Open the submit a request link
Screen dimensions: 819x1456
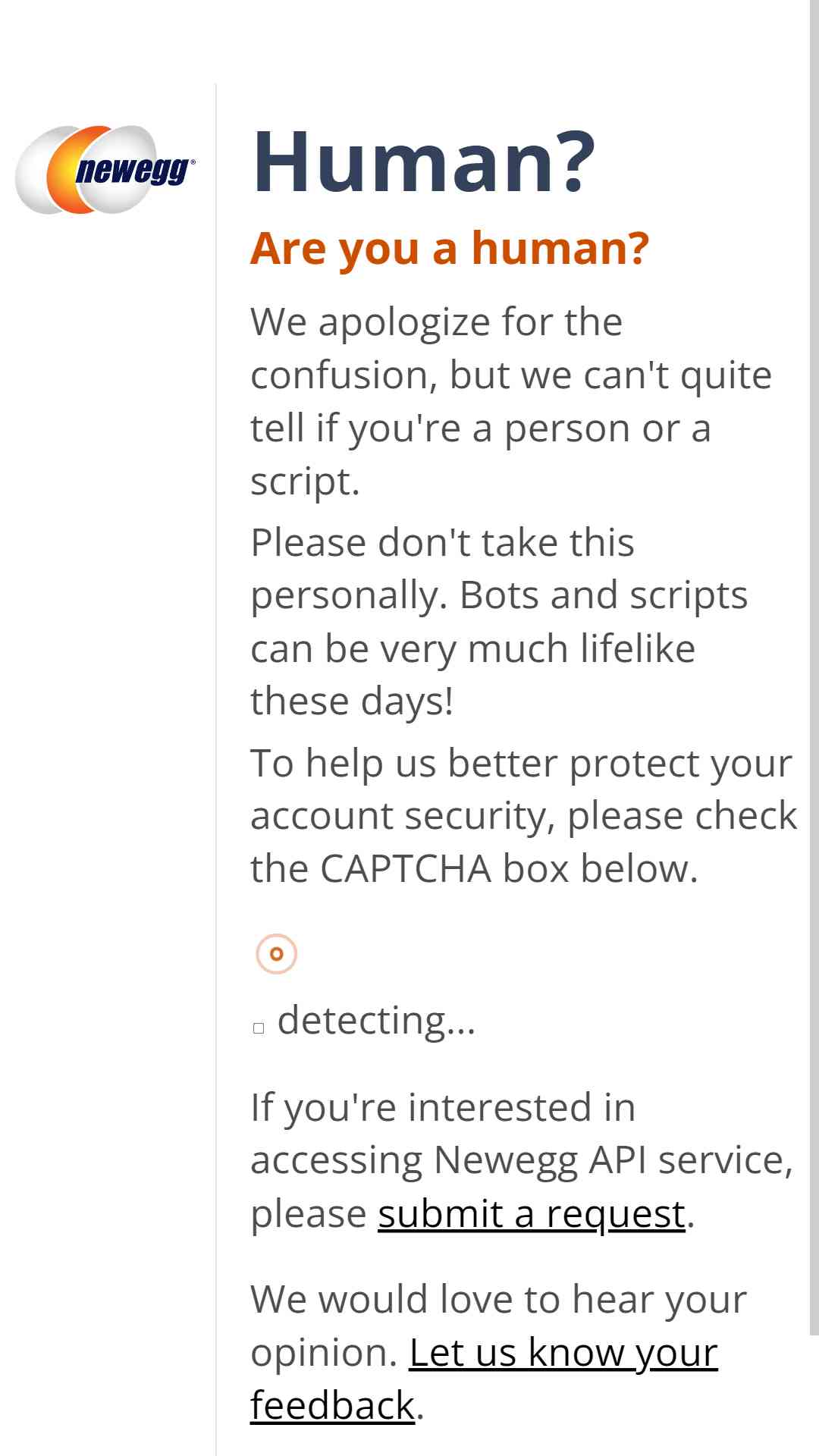point(532,1213)
